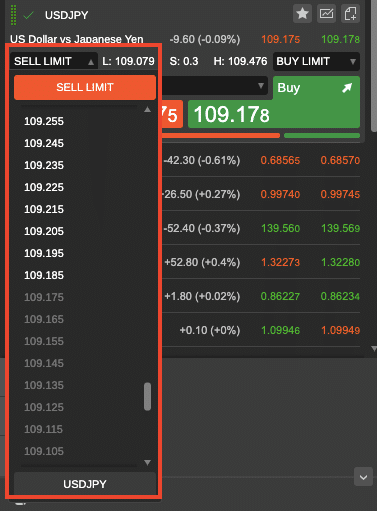This screenshot has height=511, width=377.
Task: Click the ask price 1.09949
Action: click(x=340, y=330)
